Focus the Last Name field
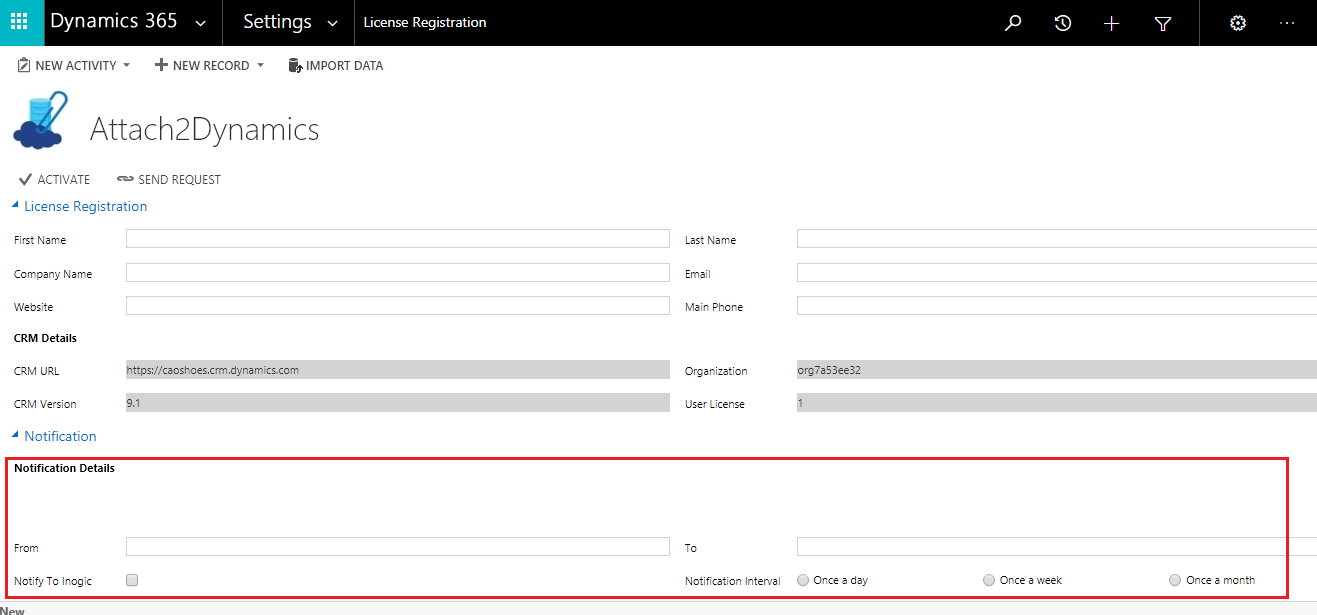This screenshot has height=615, width=1317. 1057,239
